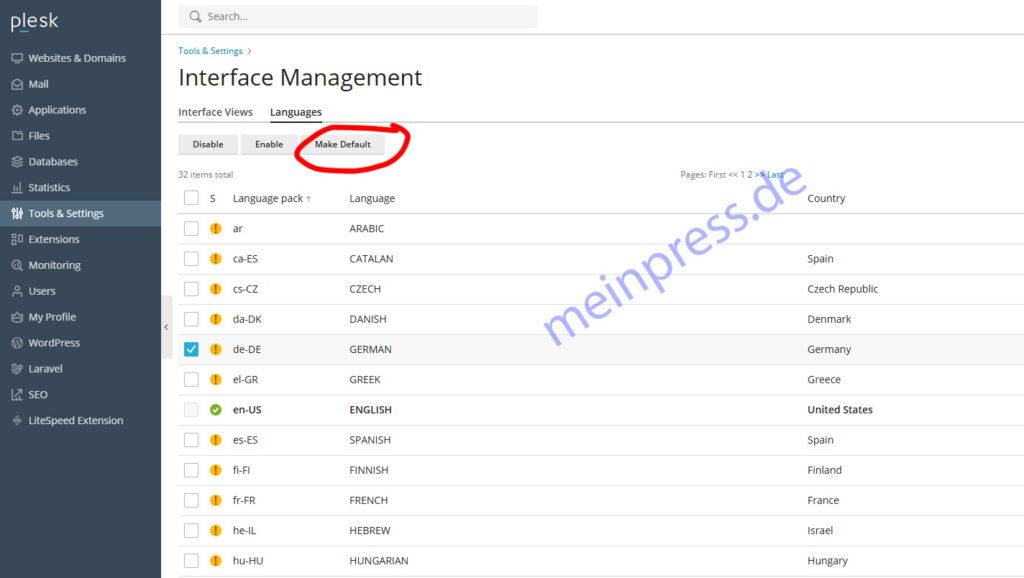1024x578 pixels.
Task: Toggle the select-all checkbox in header
Action: coord(191,198)
